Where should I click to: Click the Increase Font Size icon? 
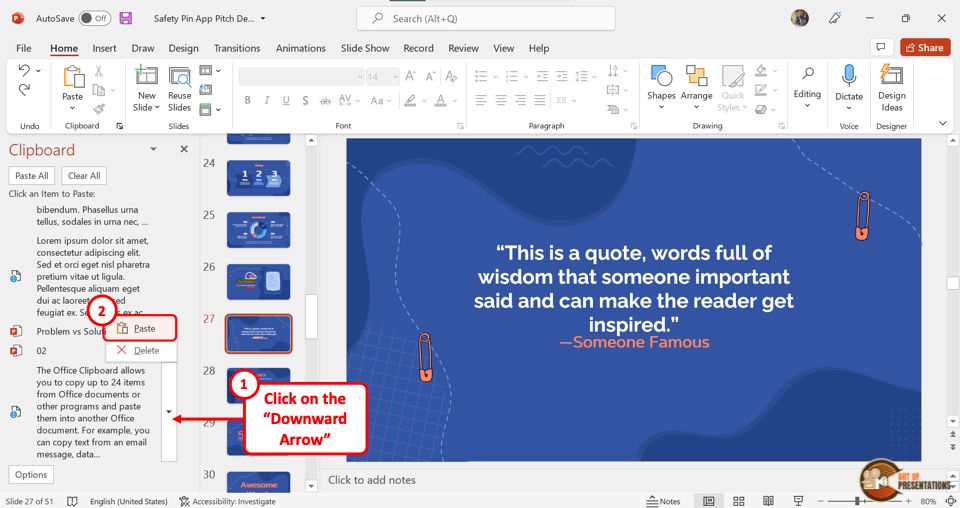click(x=411, y=76)
